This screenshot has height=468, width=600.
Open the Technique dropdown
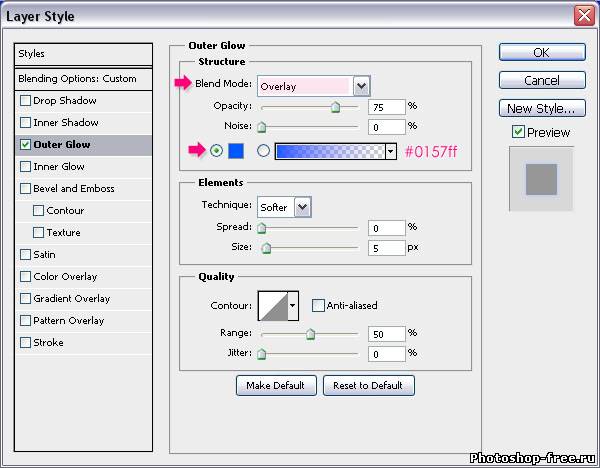pos(302,207)
